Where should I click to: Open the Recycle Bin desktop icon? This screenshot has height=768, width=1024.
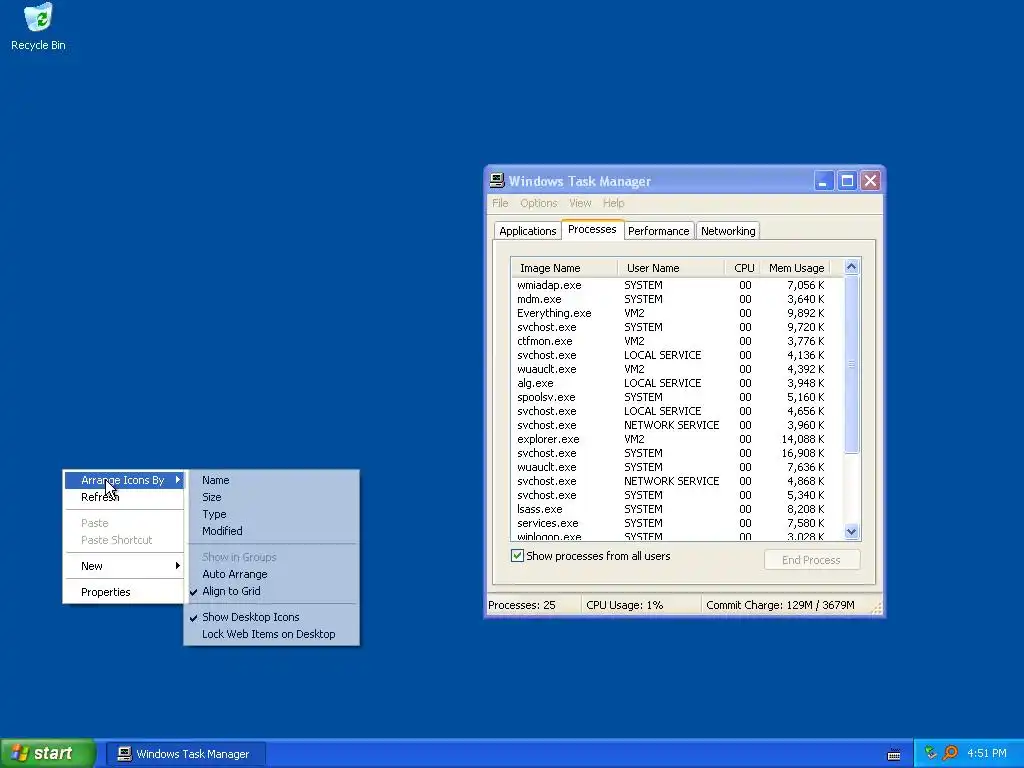(39, 27)
